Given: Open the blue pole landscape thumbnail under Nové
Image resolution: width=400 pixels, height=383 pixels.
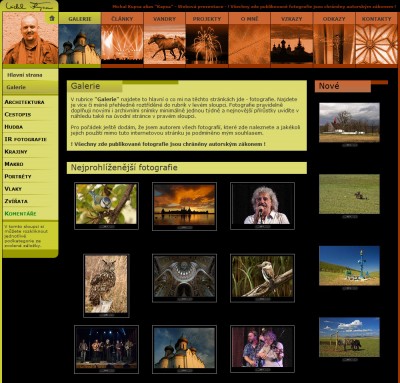Looking at the screenshot, I should click(349, 266).
